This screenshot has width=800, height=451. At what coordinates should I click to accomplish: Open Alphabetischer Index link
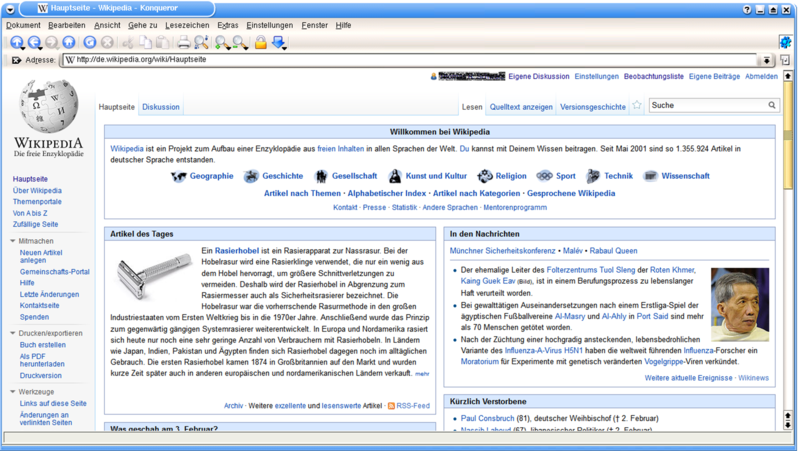pos(387,193)
